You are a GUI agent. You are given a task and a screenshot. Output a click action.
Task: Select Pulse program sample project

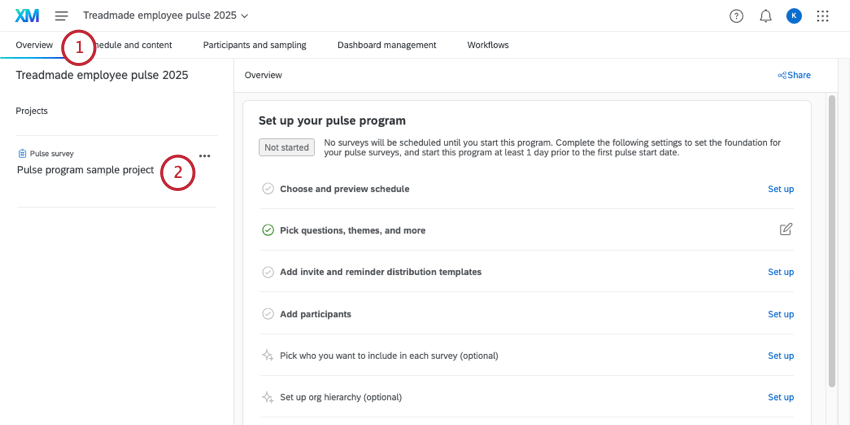point(85,170)
